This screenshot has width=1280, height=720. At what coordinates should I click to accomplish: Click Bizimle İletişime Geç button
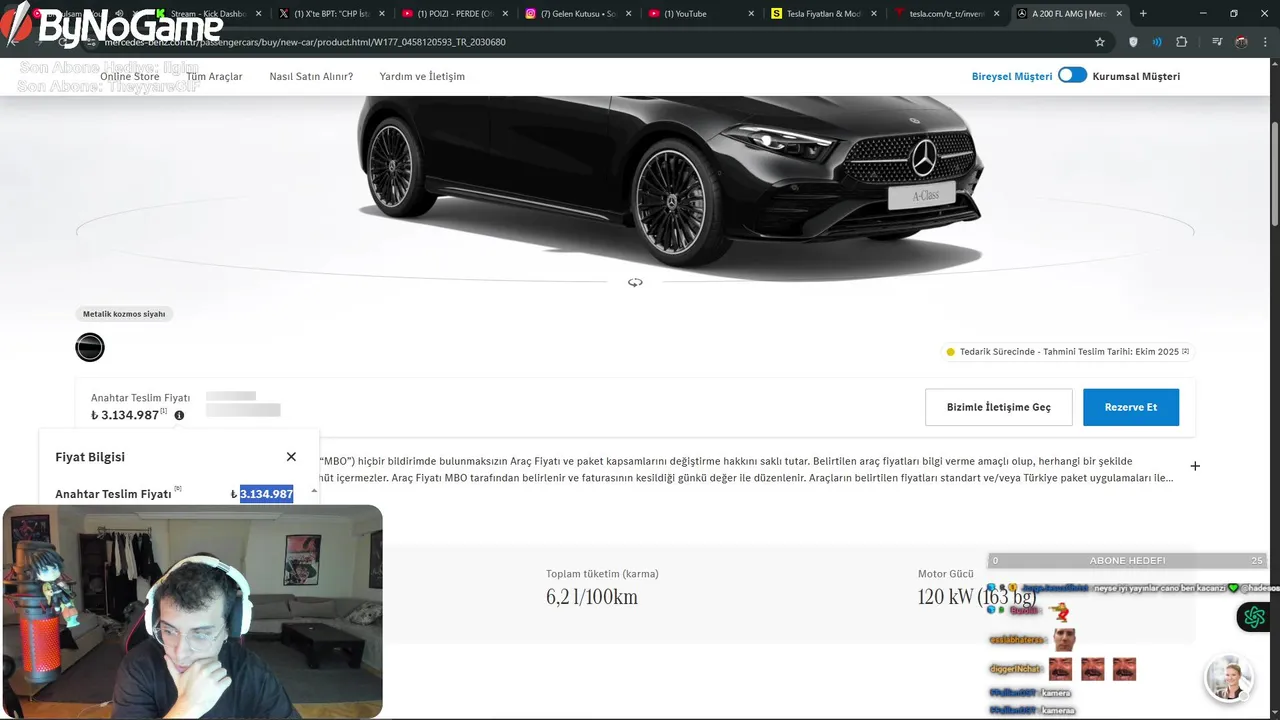click(x=999, y=407)
